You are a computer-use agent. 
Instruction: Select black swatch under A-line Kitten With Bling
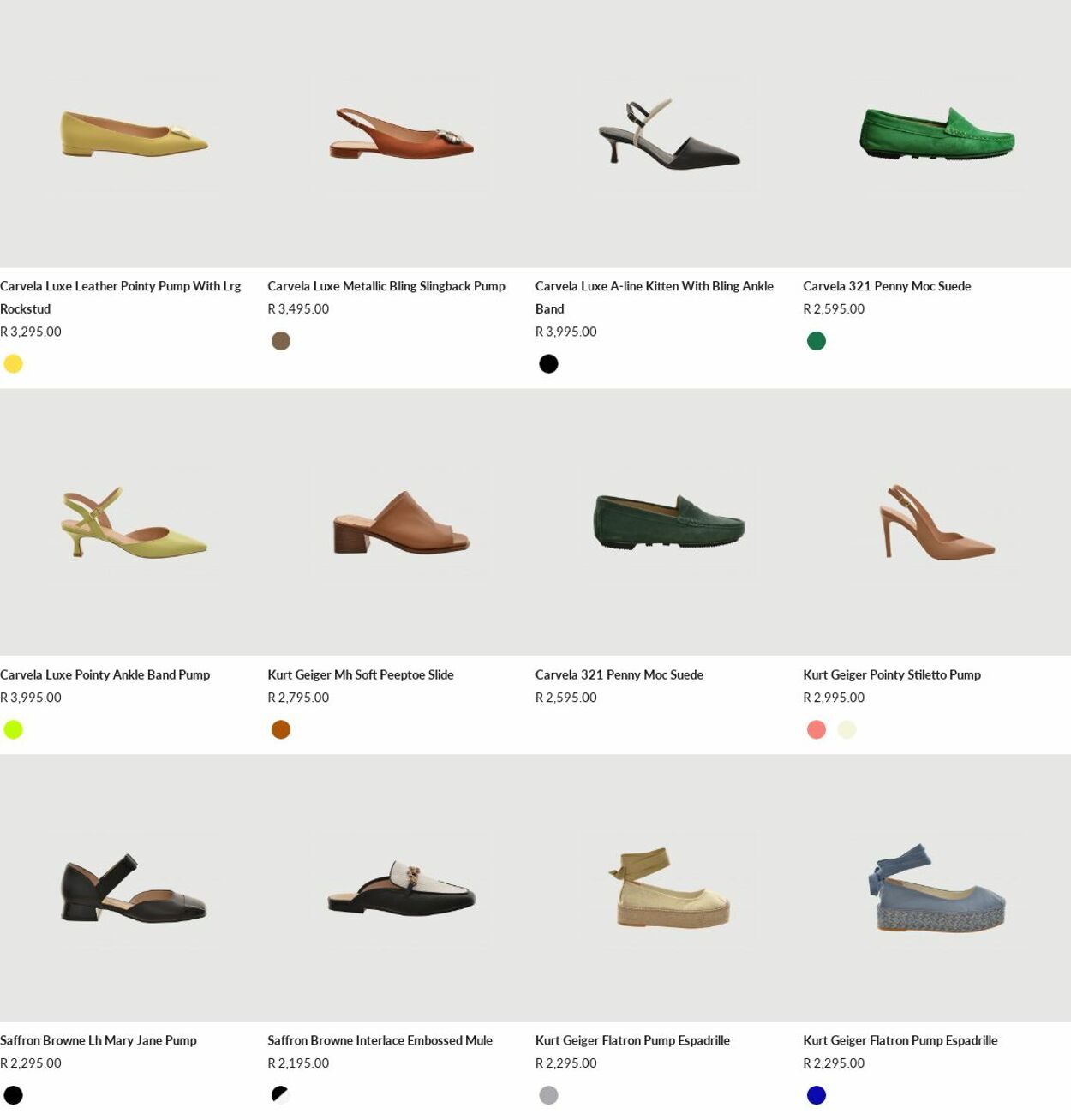pos(549,364)
